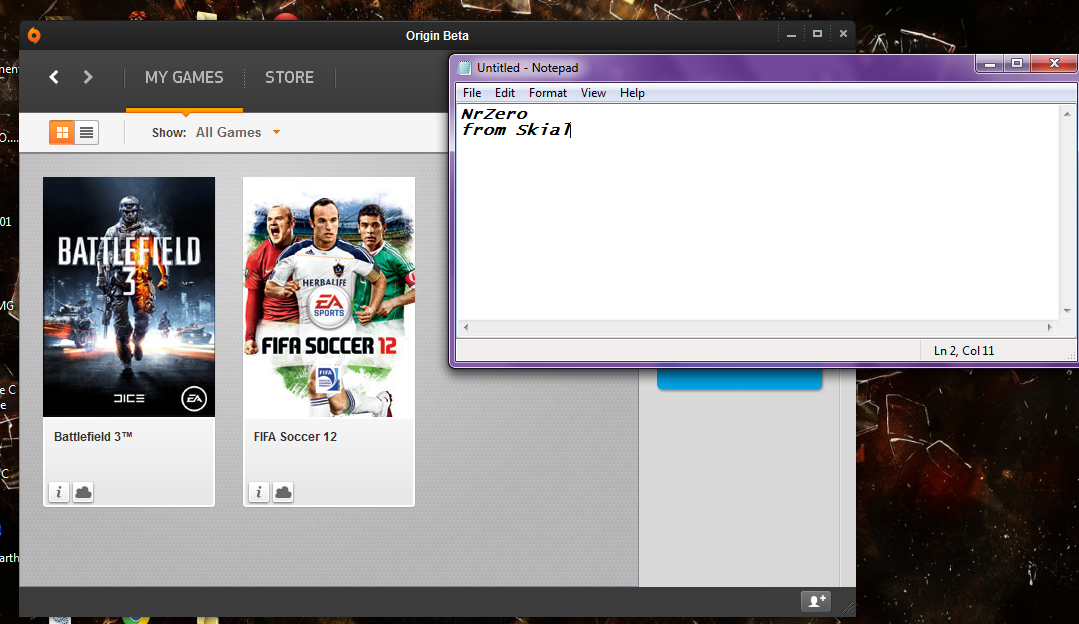The width and height of the screenshot is (1079, 624).
Task: Click Notepad horizontal scrollbar left arrow
Action: click(x=466, y=327)
